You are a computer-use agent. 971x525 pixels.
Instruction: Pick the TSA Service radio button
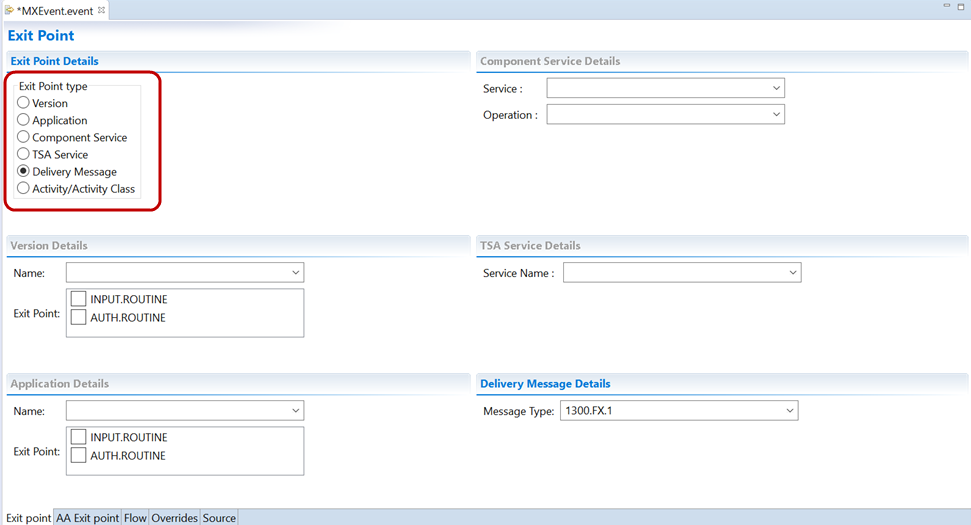pos(24,154)
